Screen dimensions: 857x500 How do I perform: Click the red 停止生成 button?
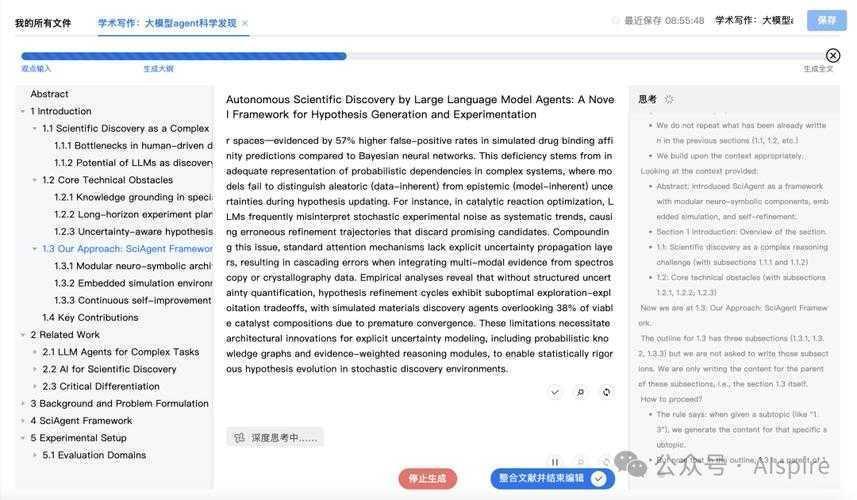coord(427,479)
